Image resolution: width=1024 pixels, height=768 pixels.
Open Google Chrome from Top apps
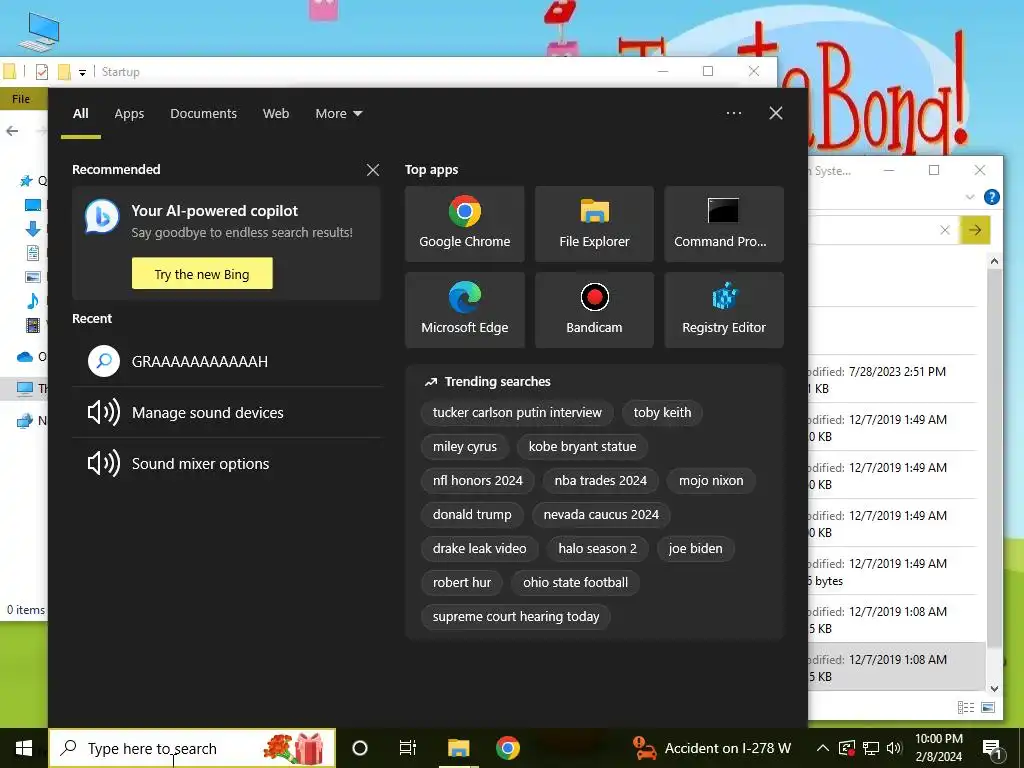(464, 223)
